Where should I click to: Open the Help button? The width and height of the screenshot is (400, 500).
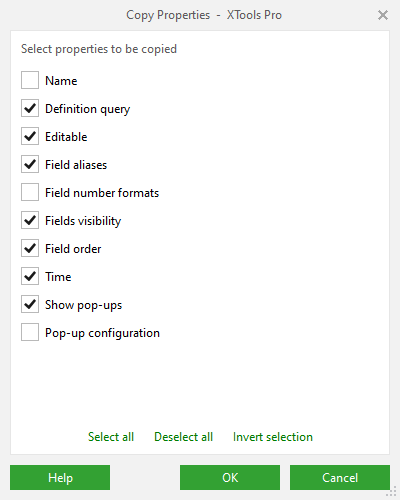click(x=60, y=478)
